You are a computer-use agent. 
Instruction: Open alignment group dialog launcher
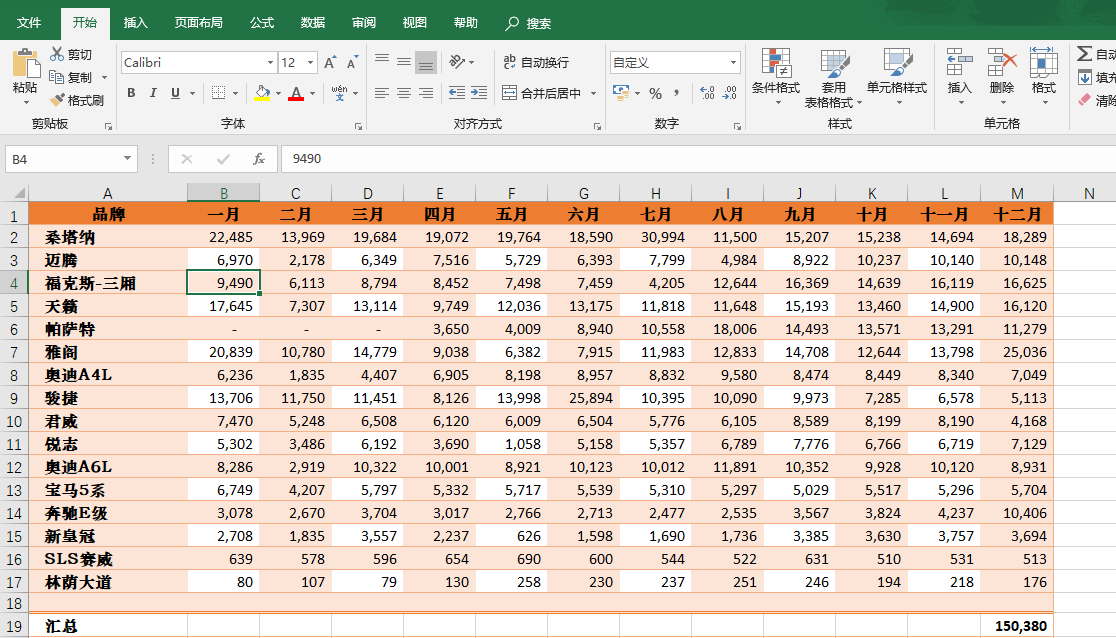597,127
